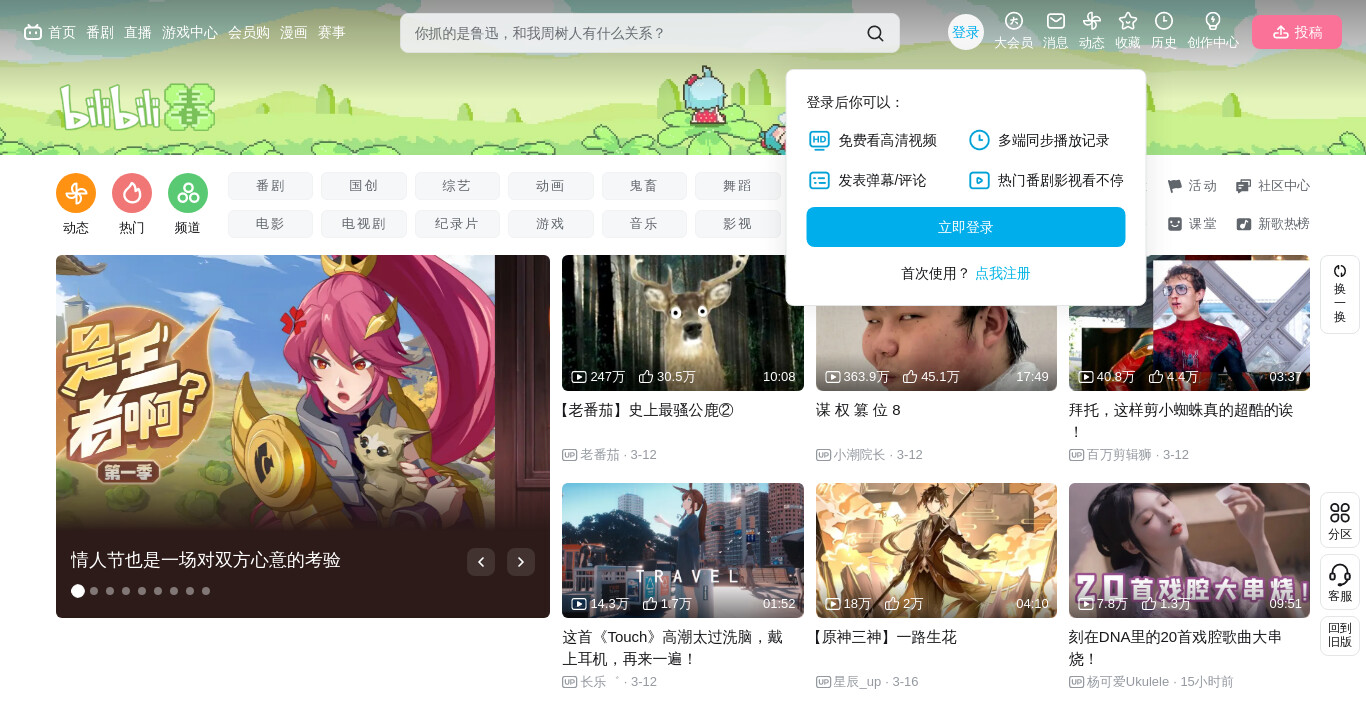Open the 20首戏腔大串烧 thumbnail
This screenshot has height=728, width=1366.
pos(1189,551)
